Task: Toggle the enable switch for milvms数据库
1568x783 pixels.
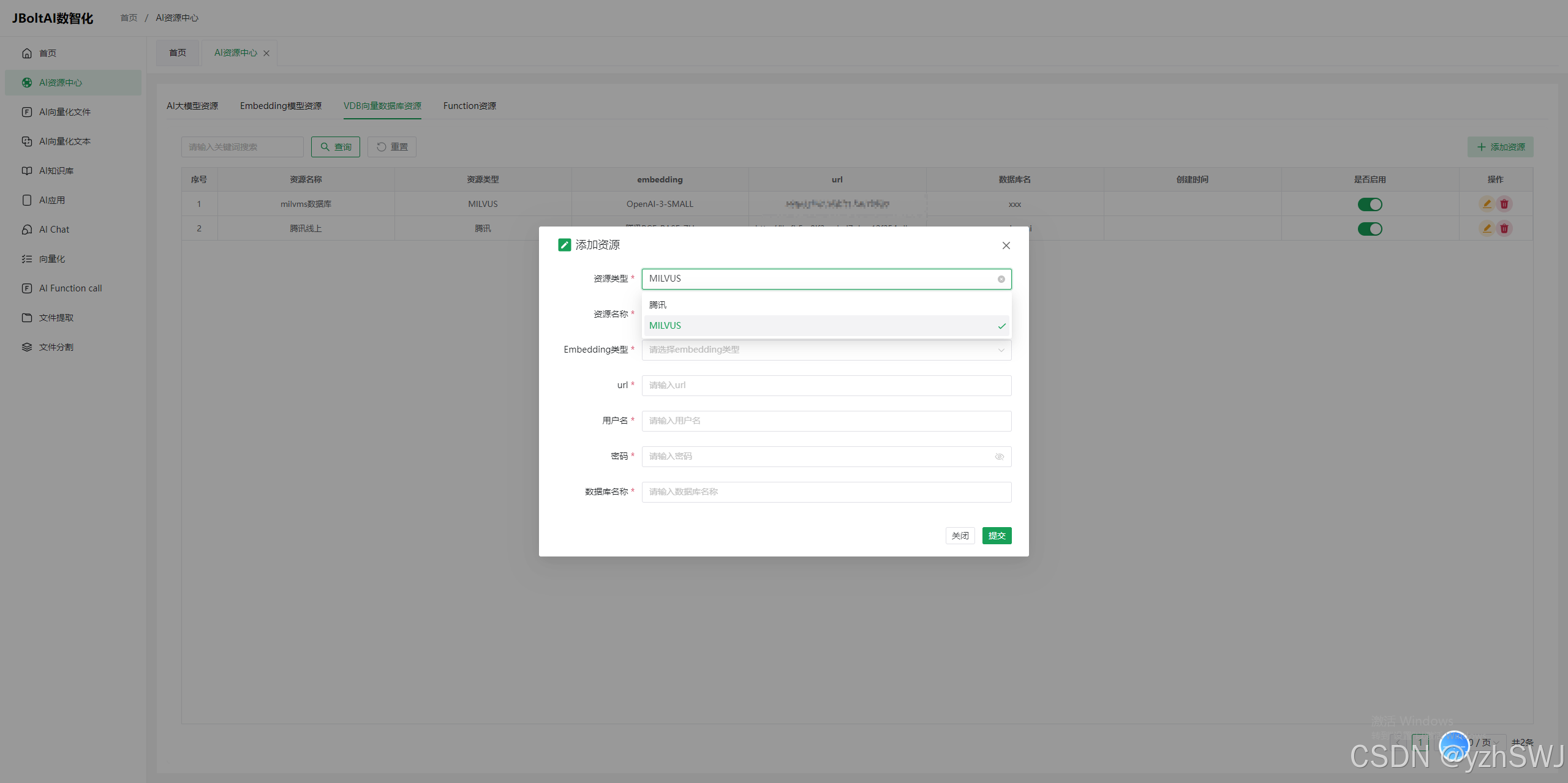Action: tap(1370, 204)
